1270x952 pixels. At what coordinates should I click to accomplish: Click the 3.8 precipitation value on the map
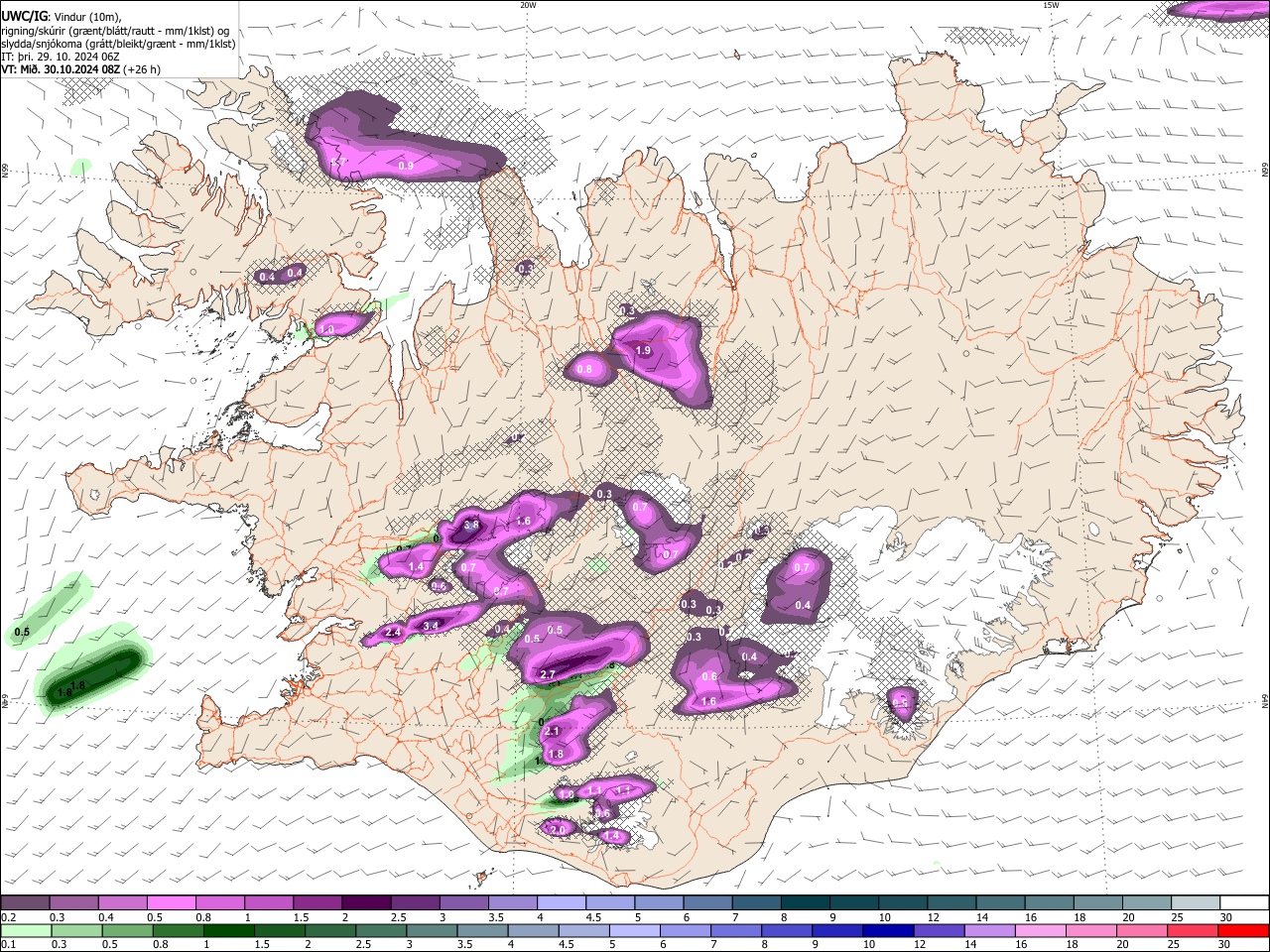(x=472, y=525)
